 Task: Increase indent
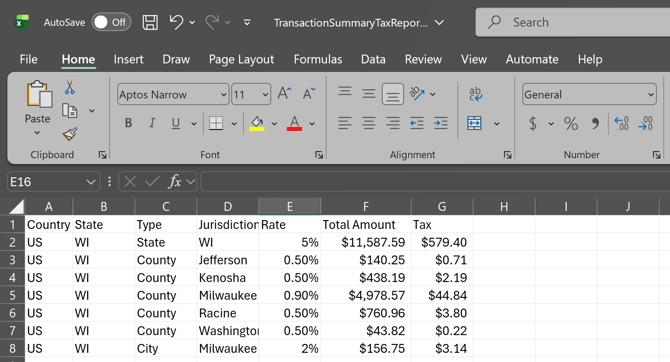[x=441, y=123]
